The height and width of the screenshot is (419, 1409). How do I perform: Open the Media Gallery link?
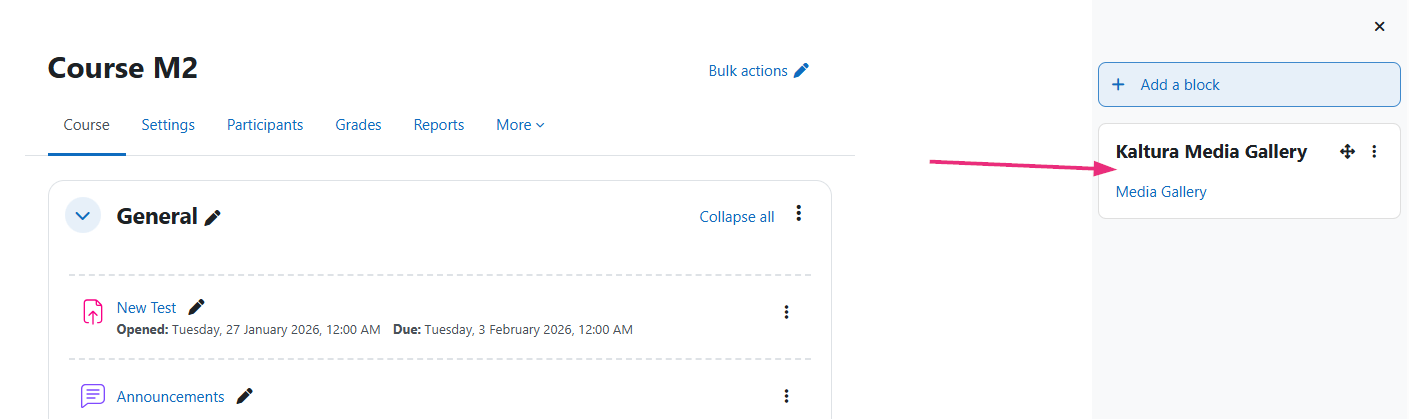1161,192
